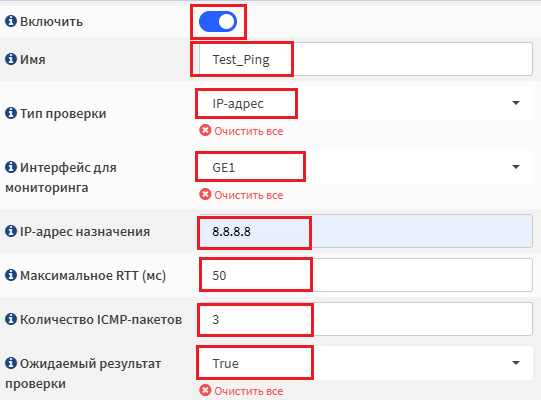Screen dimensions: 541x400
Task: Open help icon for Ожидаемый результат проверки
Action: [x=11, y=363]
